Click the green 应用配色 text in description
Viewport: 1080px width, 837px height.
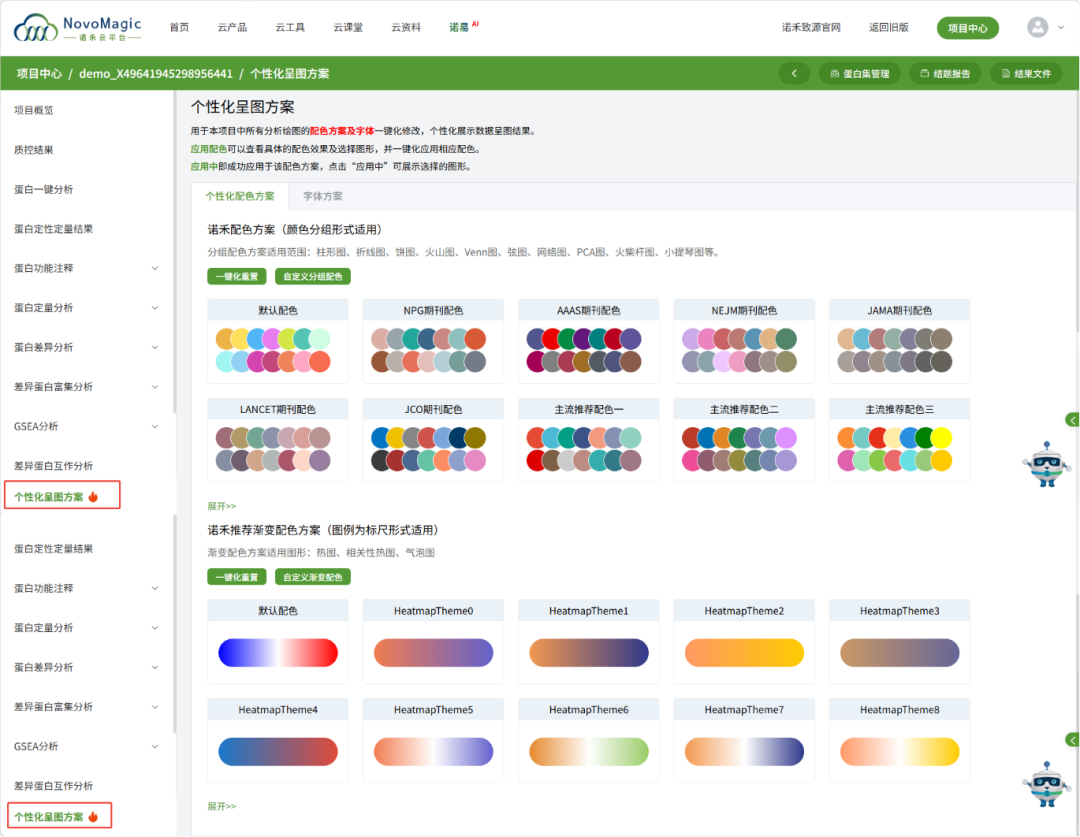[x=209, y=149]
